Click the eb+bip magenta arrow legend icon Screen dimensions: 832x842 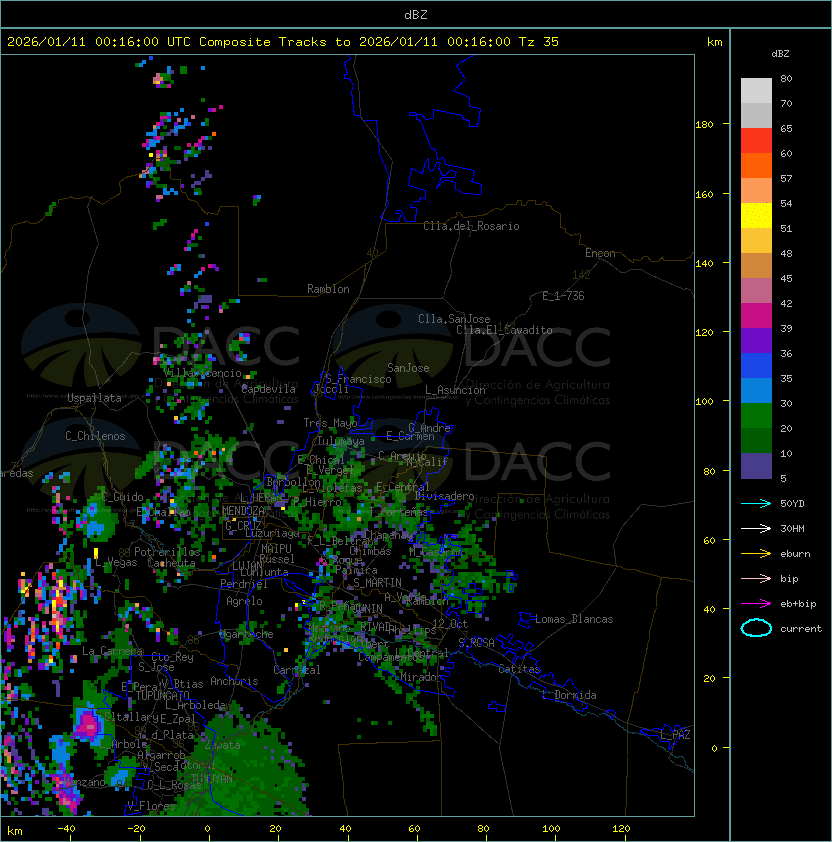756,604
